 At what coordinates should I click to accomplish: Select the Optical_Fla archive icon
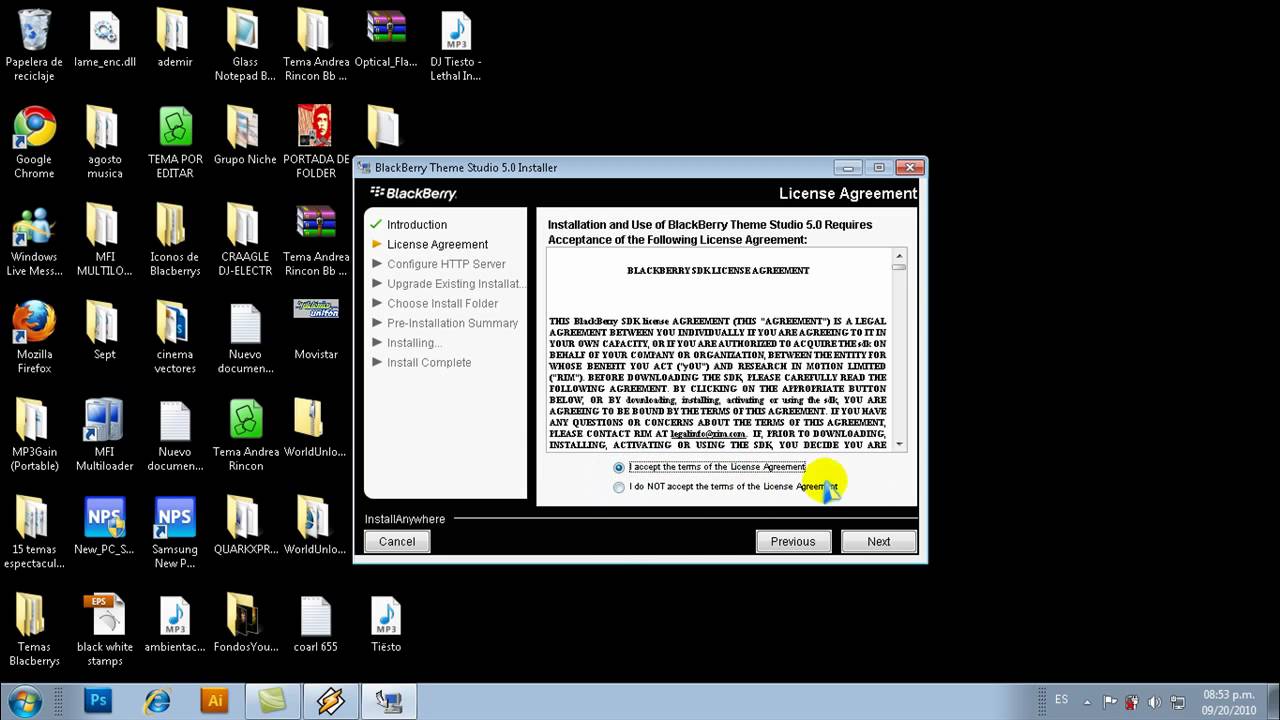coord(386,41)
